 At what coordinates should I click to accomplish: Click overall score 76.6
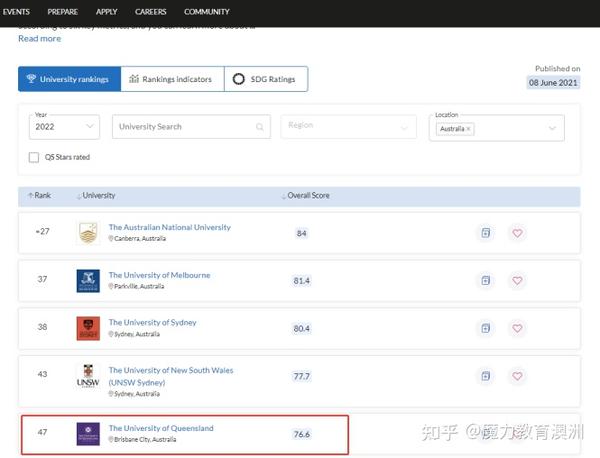(302, 434)
